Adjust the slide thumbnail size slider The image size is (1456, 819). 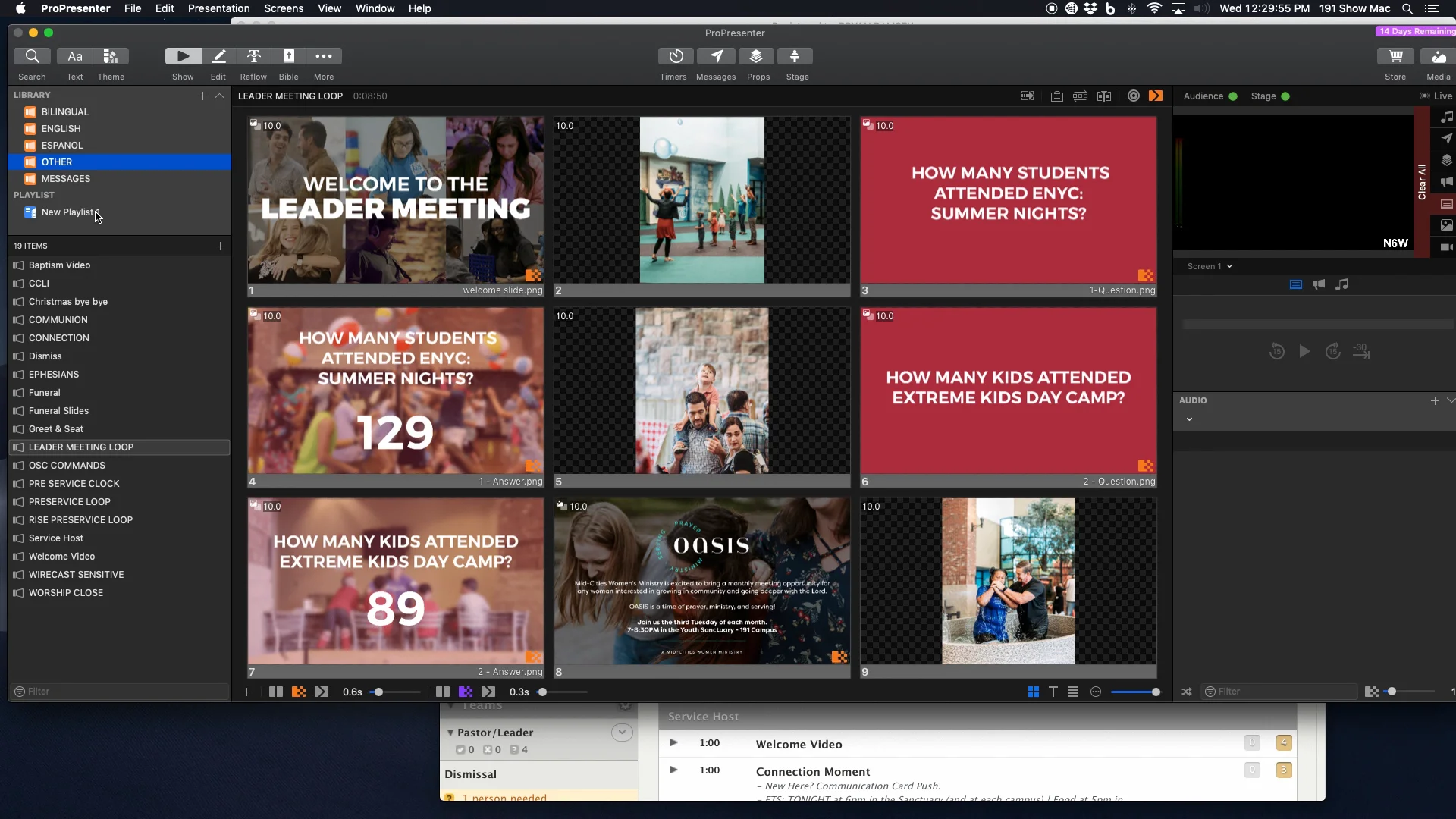(1137, 692)
